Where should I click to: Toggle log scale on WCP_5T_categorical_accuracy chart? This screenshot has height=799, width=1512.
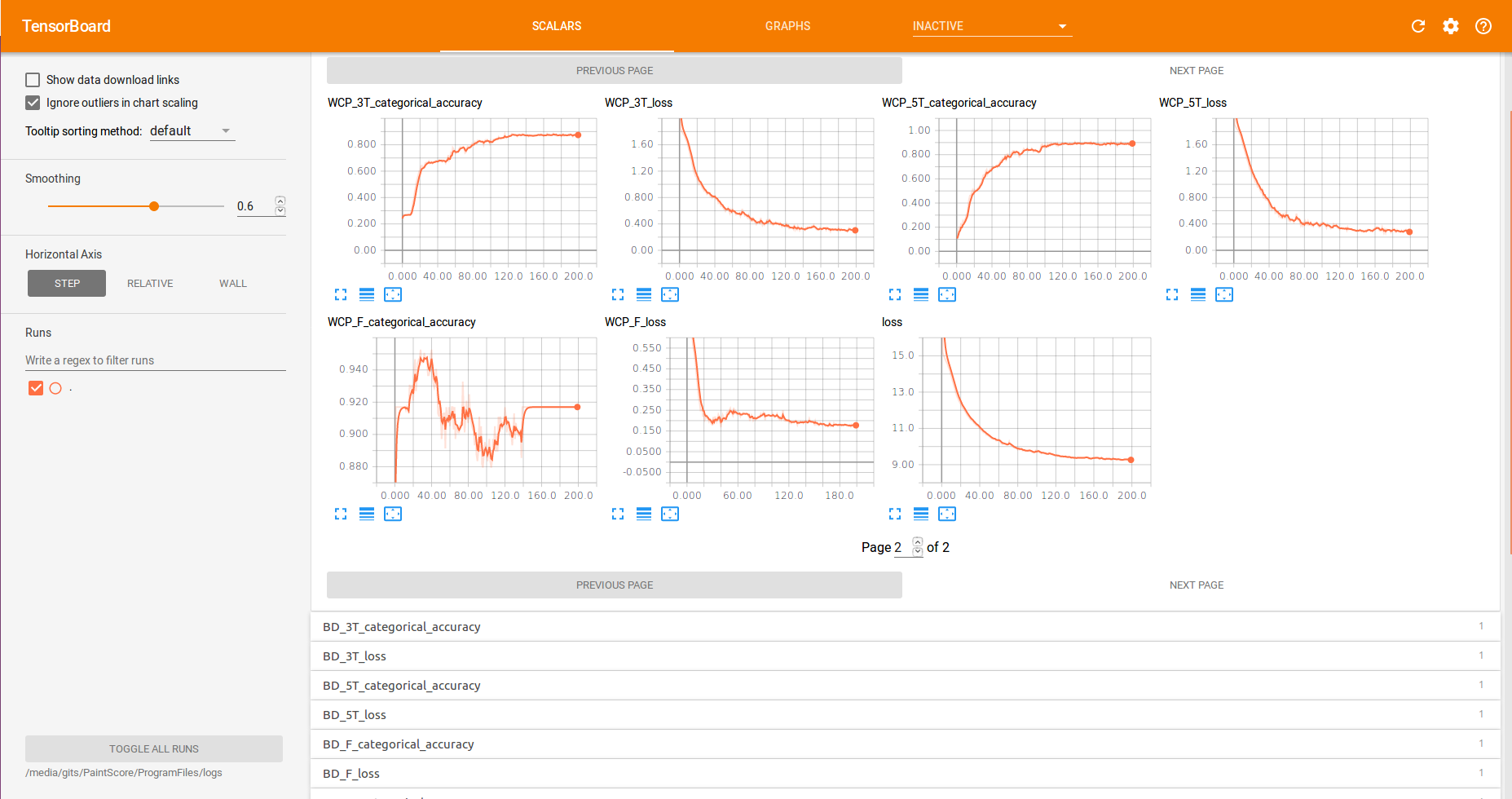click(x=921, y=294)
